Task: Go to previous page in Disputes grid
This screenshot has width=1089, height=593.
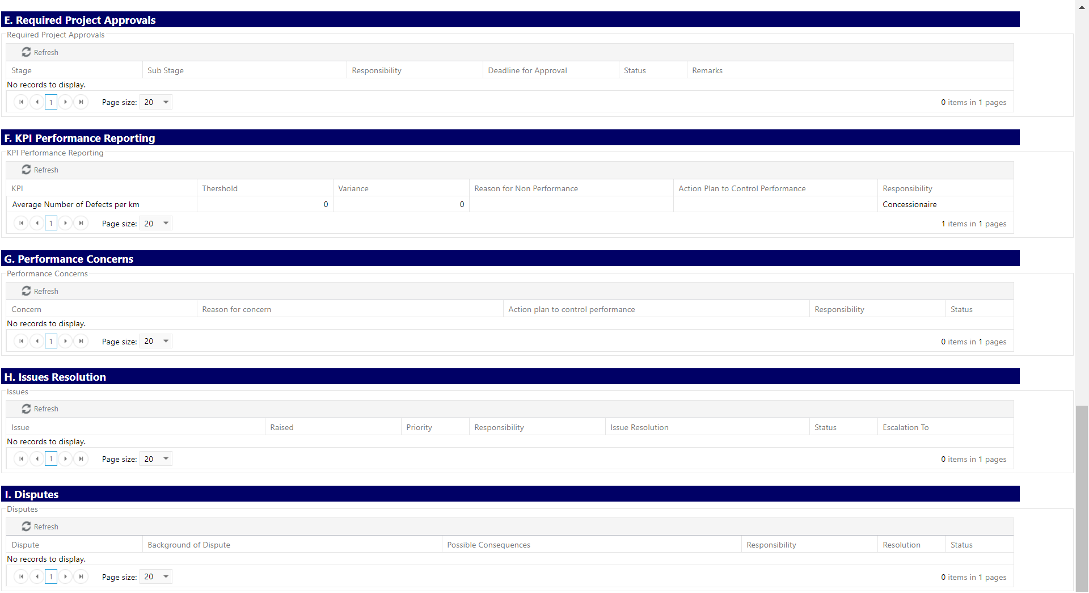Action: [36, 576]
